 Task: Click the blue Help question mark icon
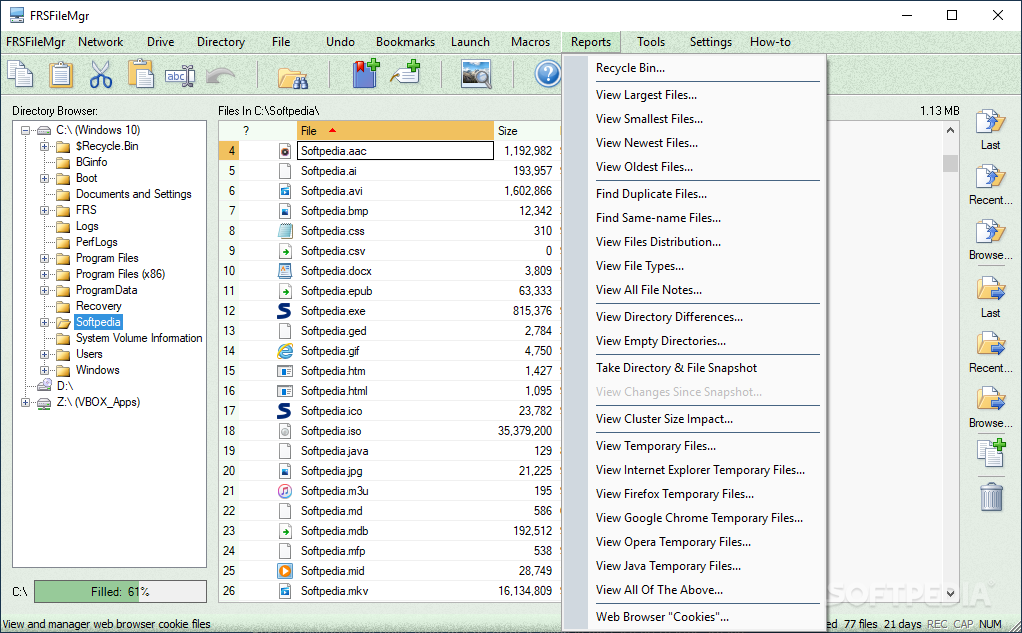[x=548, y=74]
